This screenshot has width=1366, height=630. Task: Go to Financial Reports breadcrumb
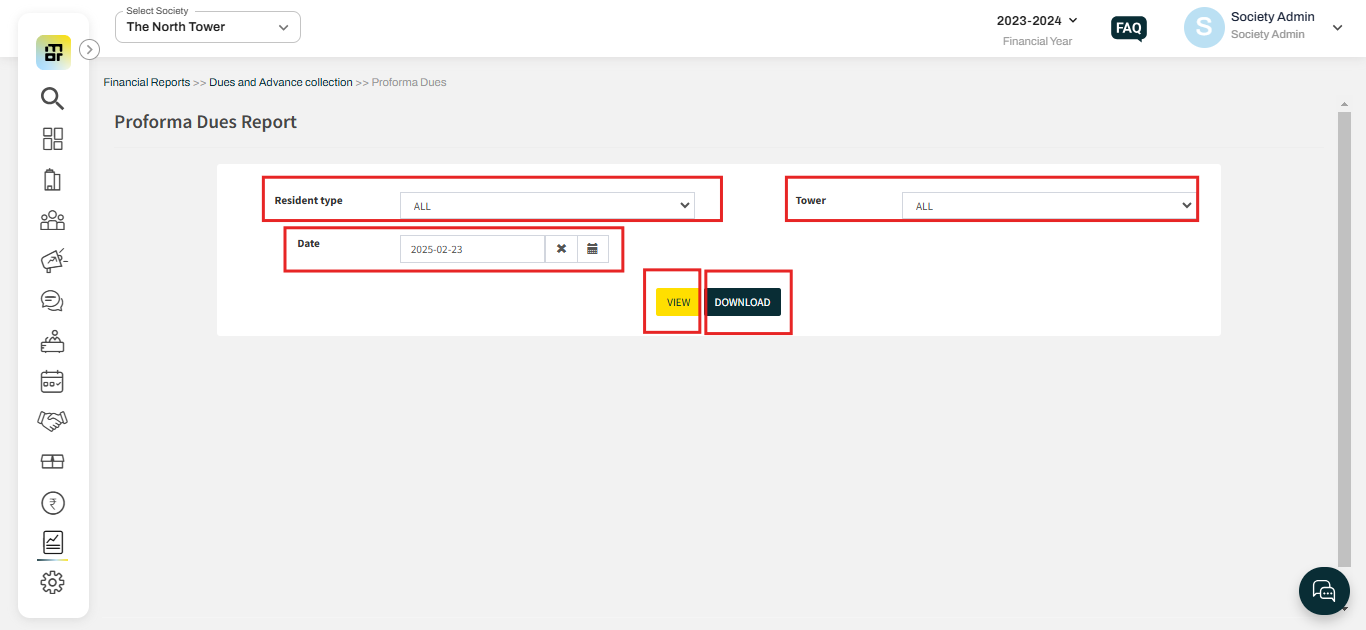(147, 82)
